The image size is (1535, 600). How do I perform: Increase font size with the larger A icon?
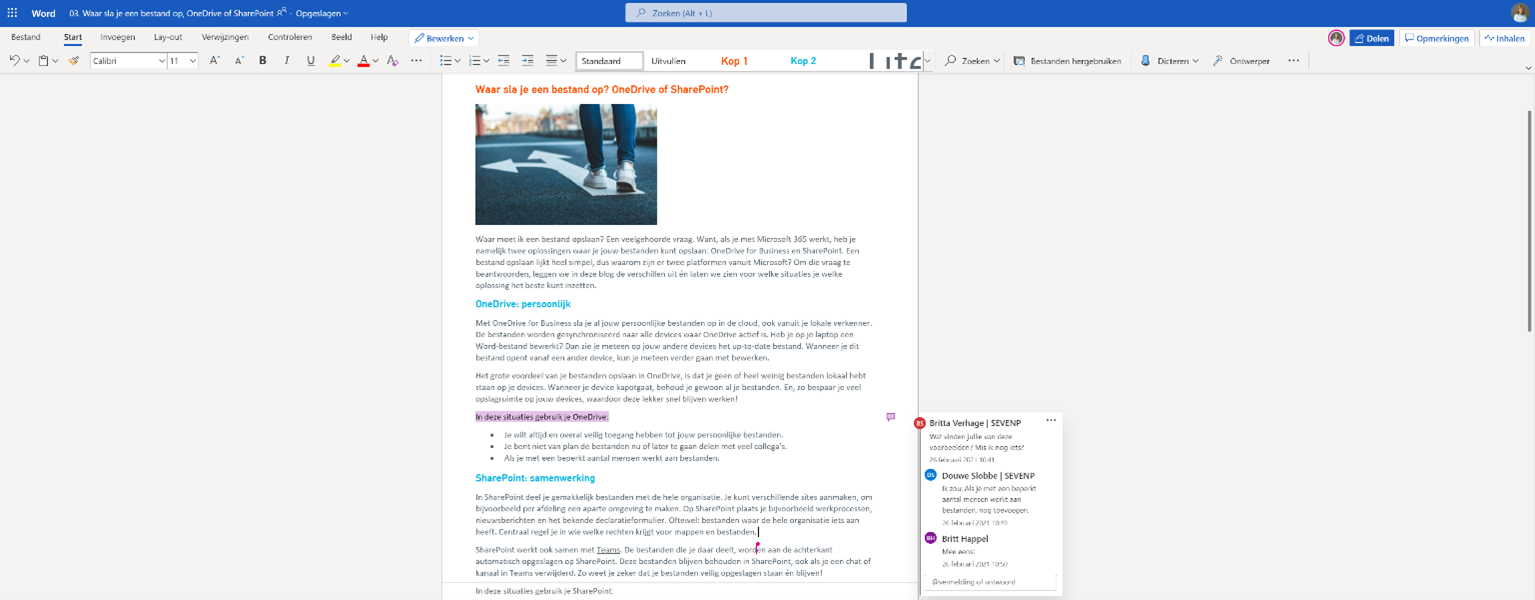click(215, 61)
